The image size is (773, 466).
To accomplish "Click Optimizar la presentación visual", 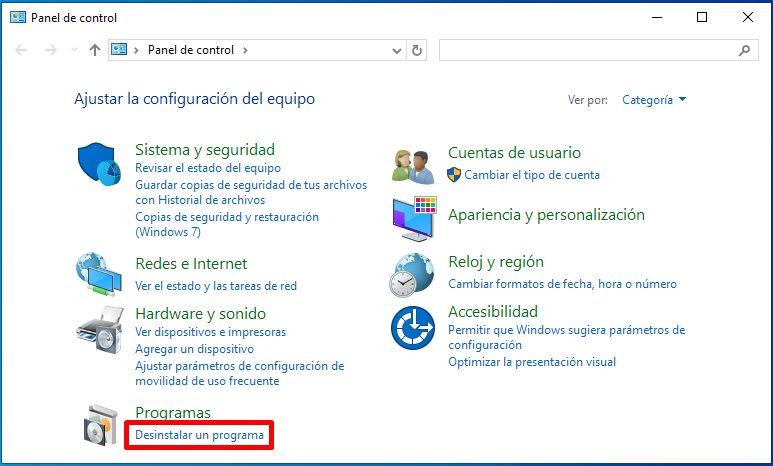I will coord(532,362).
